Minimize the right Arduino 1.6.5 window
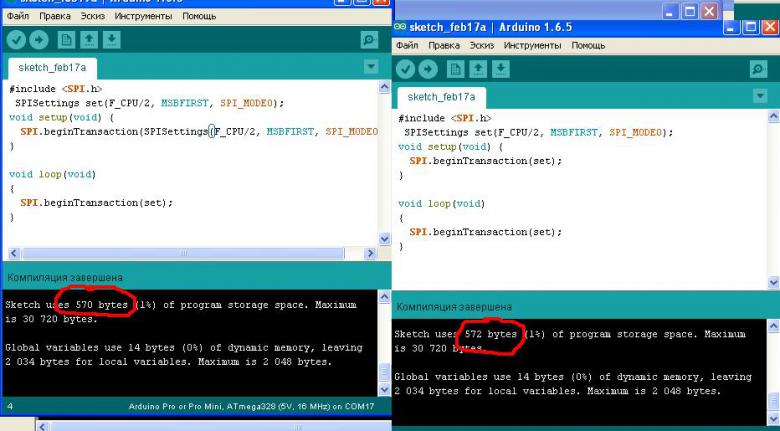 [731, 27]
